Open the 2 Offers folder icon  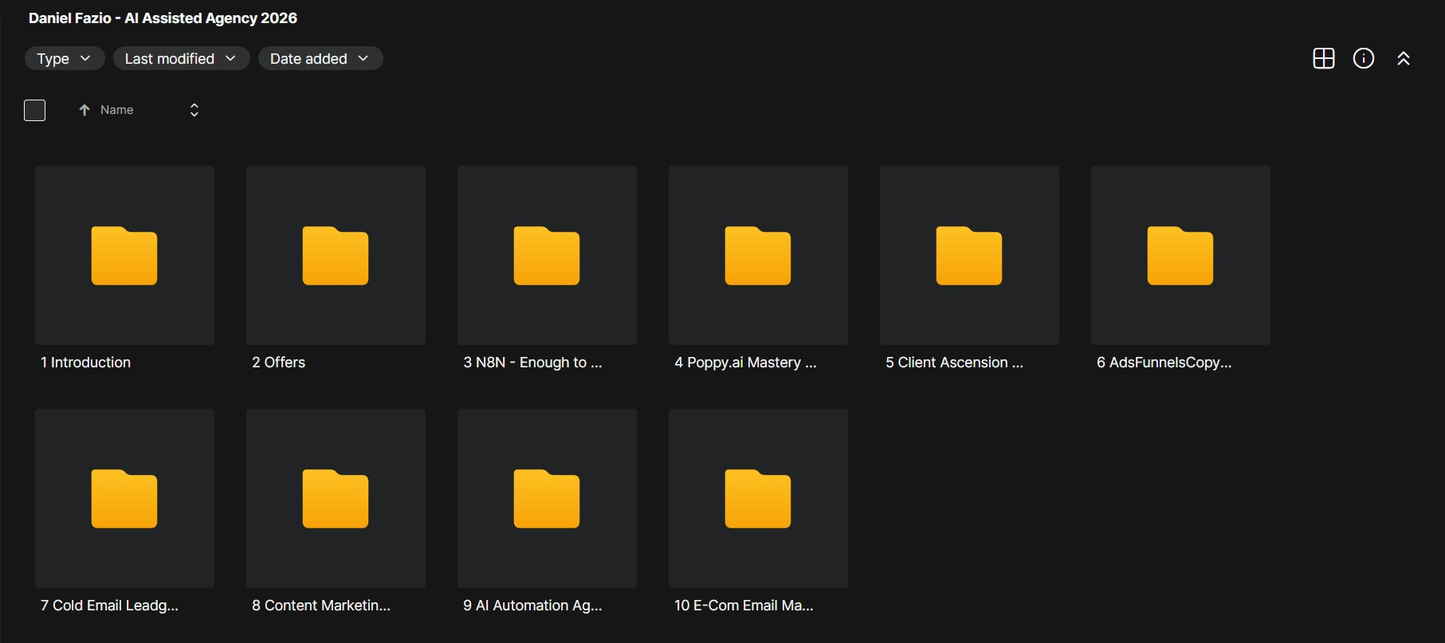pos(335,255)
